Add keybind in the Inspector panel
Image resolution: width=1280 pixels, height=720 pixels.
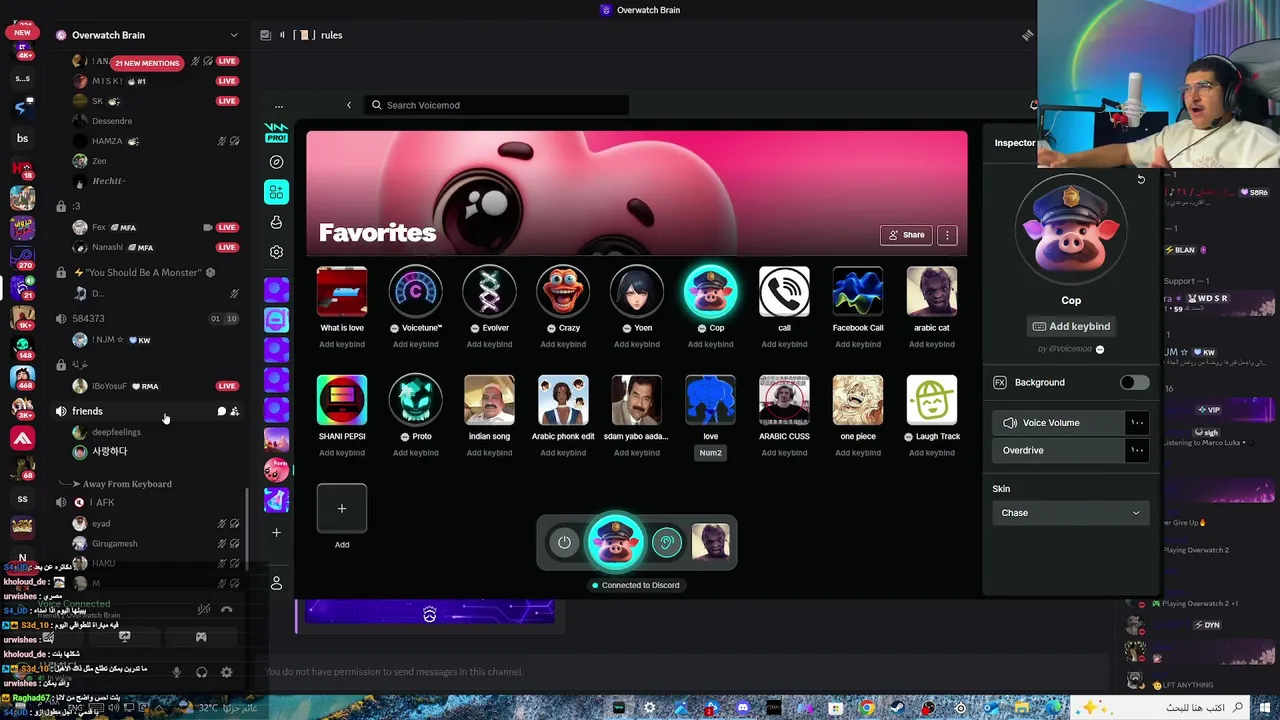coord(1071,326)
